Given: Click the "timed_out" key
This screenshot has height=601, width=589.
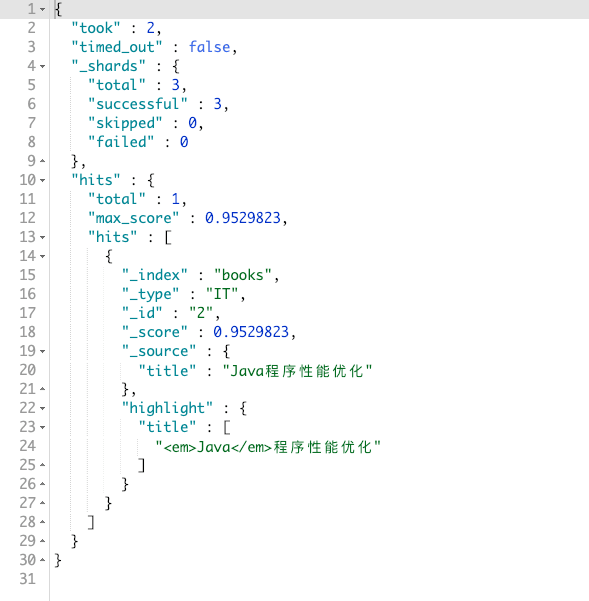Looking at the screenshot, I should point(117,47).
